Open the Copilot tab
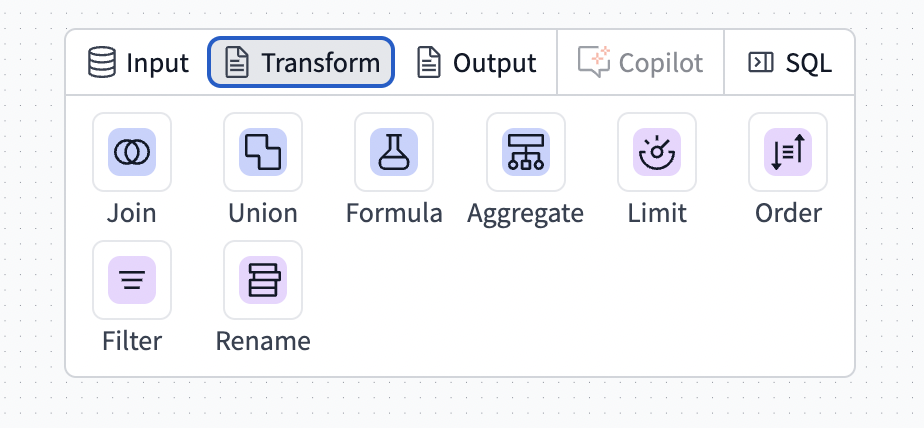 click(x=641, y=63)
